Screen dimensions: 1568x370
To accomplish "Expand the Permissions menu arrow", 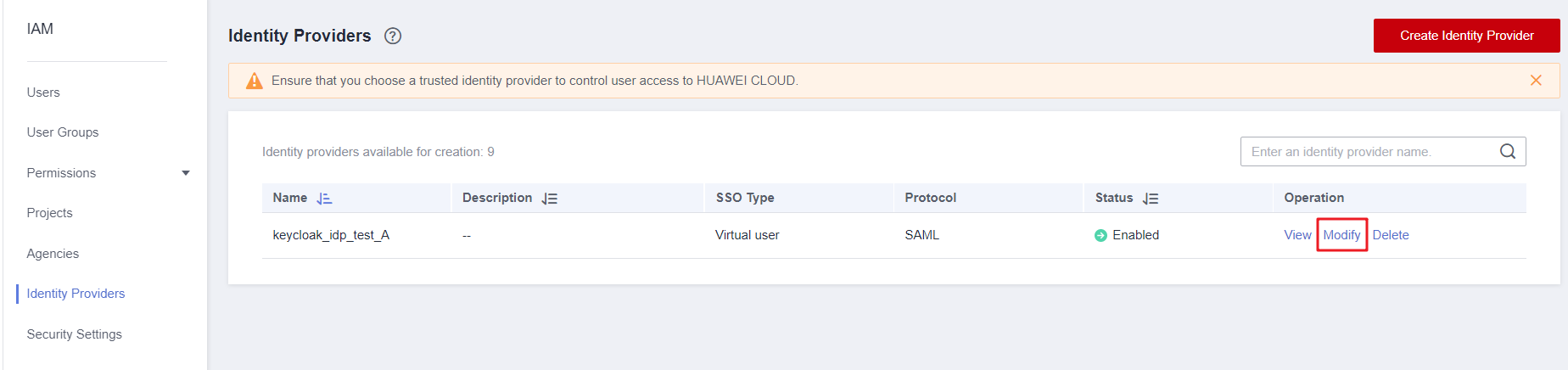I will point(186,173).
